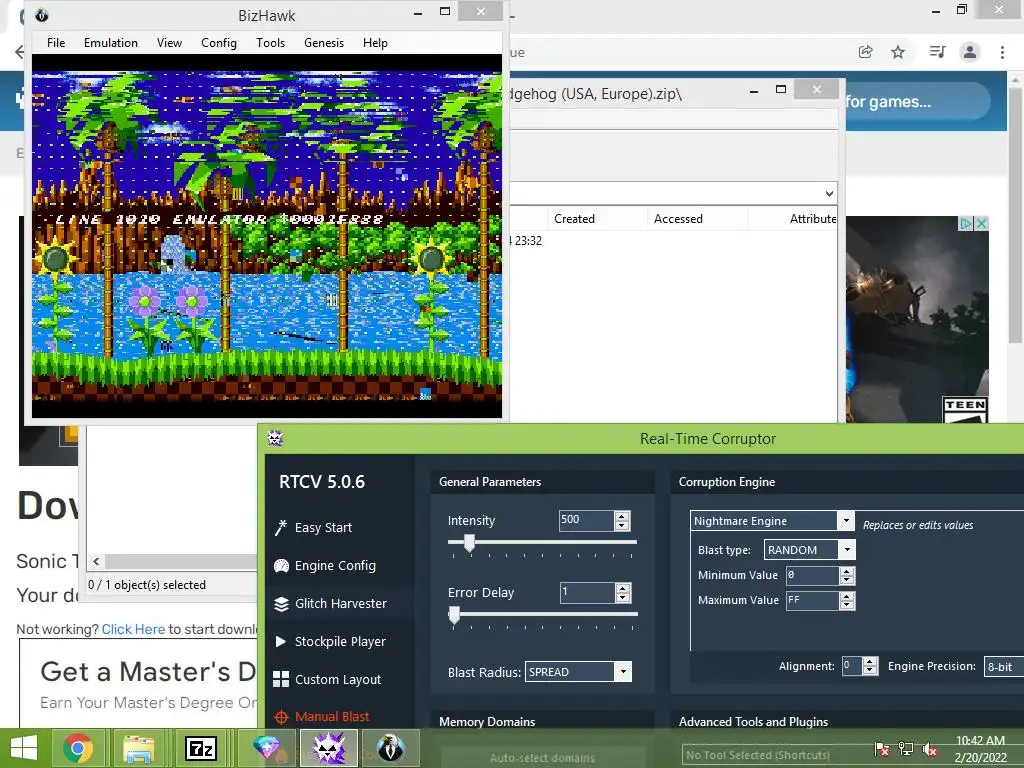Open the Blast type RANDOM dropdown

coord(847,549)
